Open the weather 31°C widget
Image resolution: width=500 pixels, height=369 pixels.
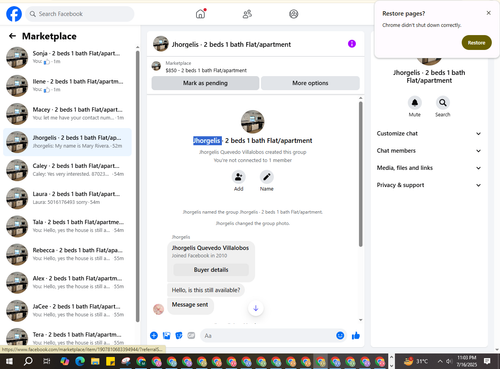(x=417, y=361)
